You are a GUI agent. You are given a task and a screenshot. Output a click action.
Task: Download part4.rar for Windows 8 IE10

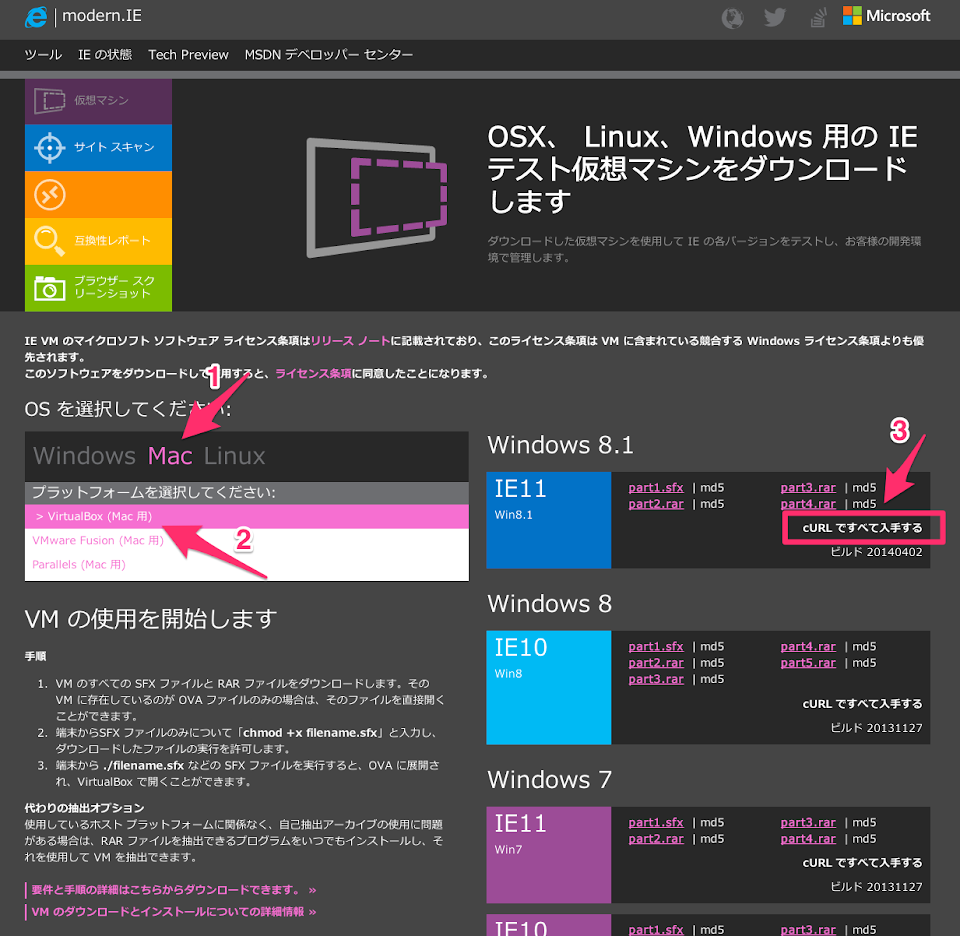(x=808, y=646)
